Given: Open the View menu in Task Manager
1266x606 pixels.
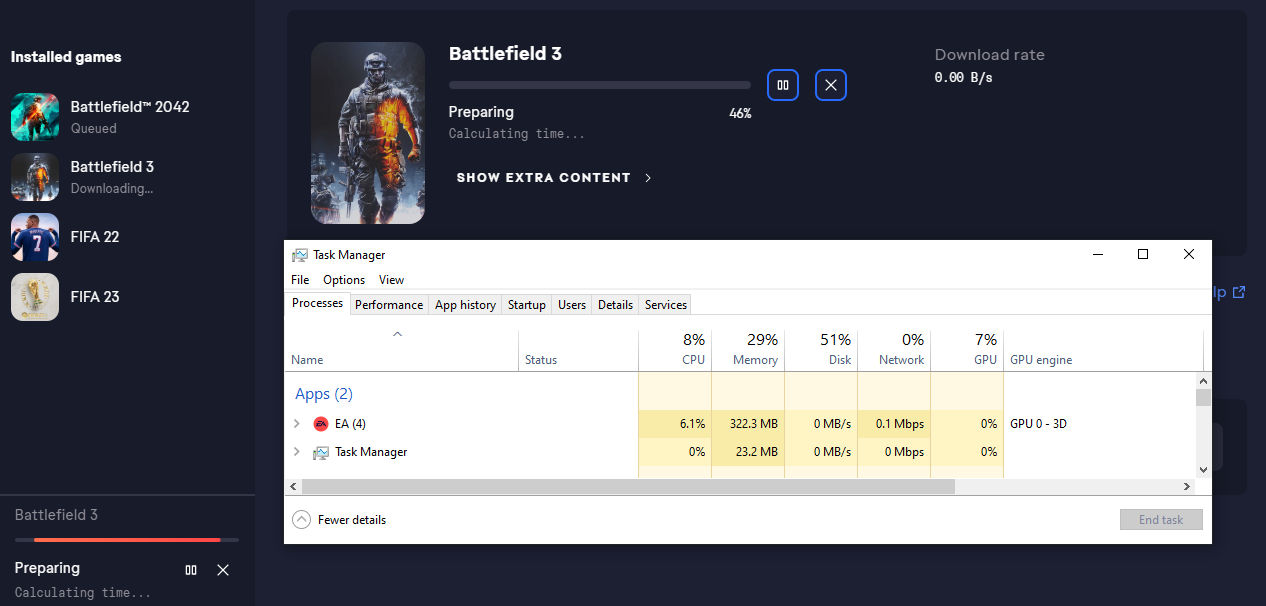Looking at the screenshot, I should (391, 280).
